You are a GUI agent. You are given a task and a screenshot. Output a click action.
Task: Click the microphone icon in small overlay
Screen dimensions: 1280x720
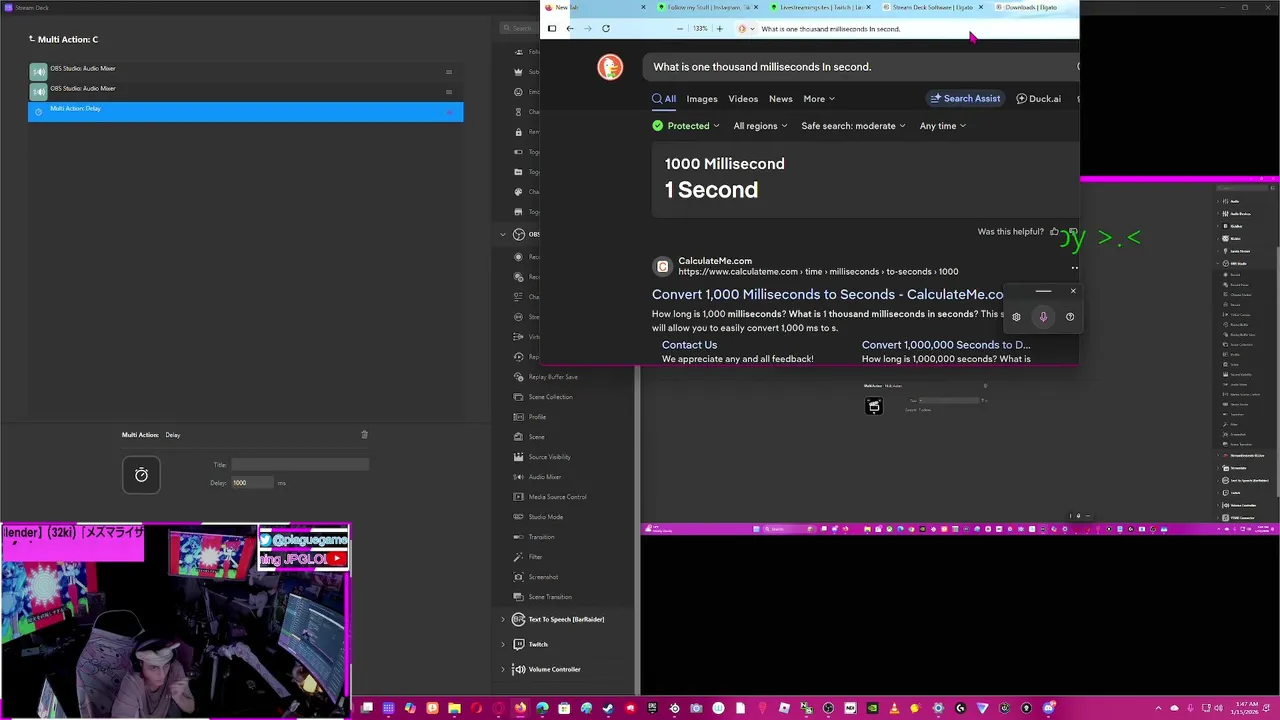1043,317
